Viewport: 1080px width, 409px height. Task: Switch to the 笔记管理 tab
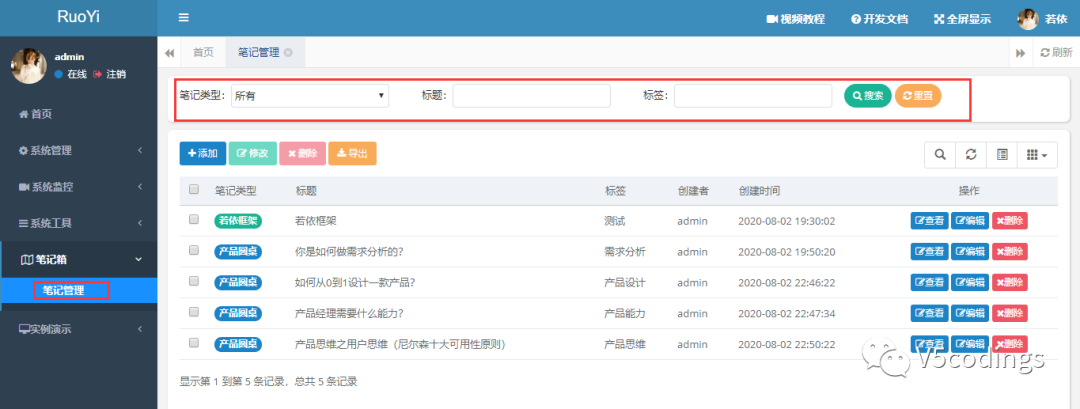point(258,52)
